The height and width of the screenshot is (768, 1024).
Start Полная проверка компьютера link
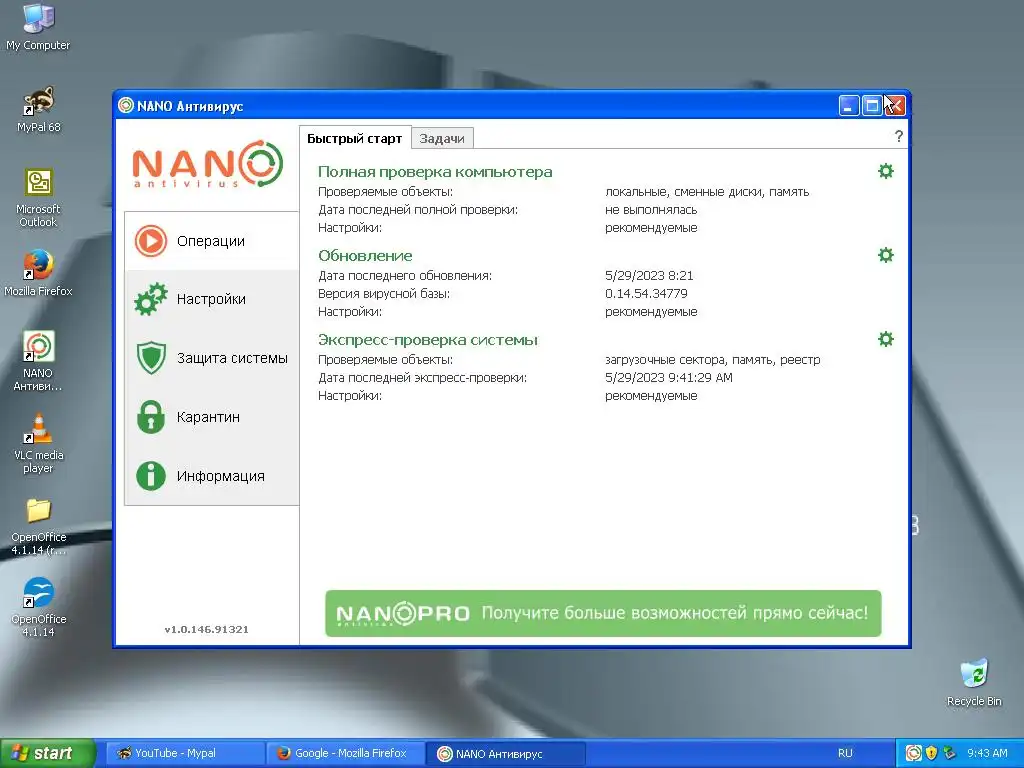(435, 172)
